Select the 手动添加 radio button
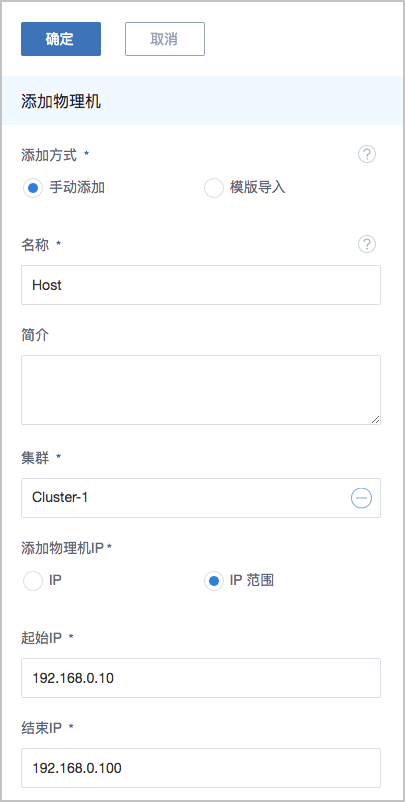The height and width of the screenshot is (802, 405). pyautogui.click(x=32, y=188)
